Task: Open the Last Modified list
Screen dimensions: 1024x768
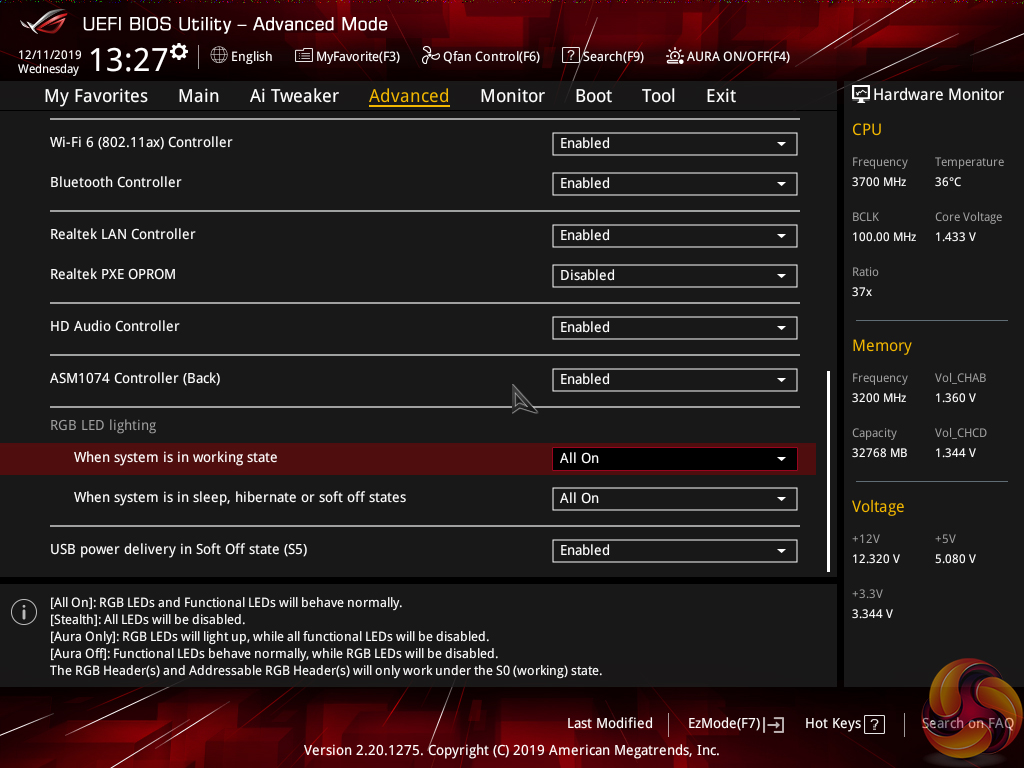Action: 609,724
